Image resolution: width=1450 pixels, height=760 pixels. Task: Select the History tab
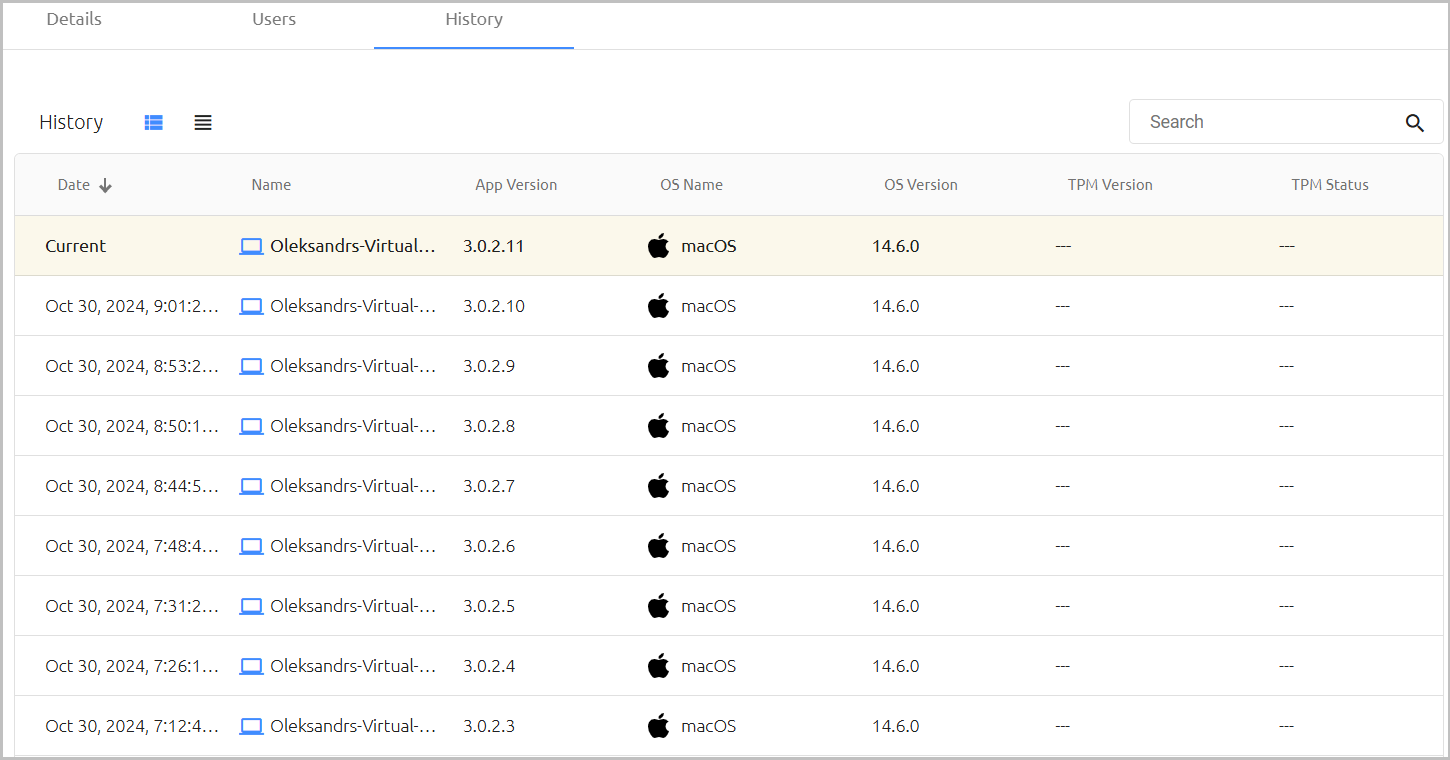[x=474, y=20]
